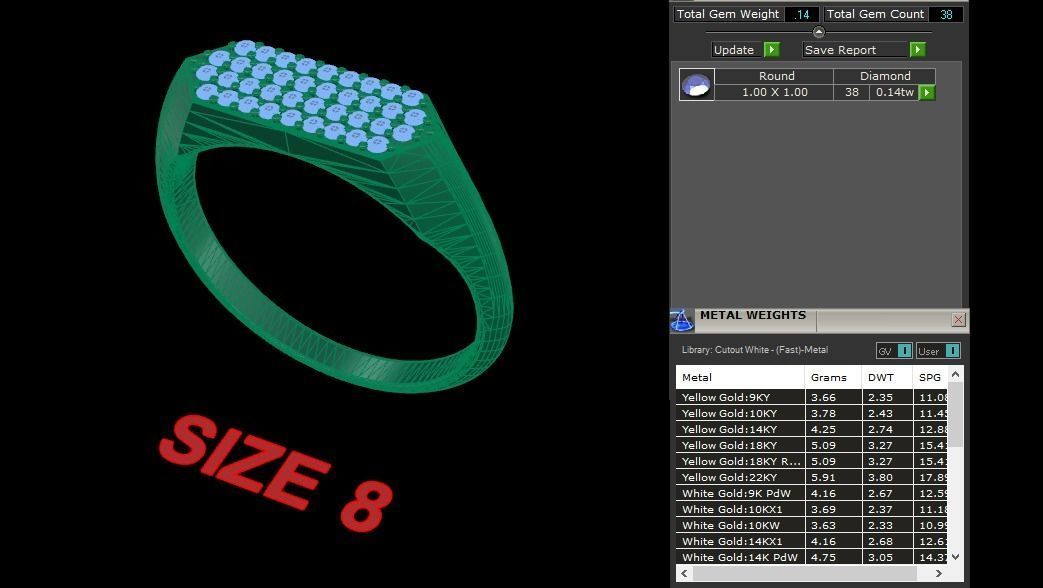Select the White Gold:10KX1 row

coord(812,509)
